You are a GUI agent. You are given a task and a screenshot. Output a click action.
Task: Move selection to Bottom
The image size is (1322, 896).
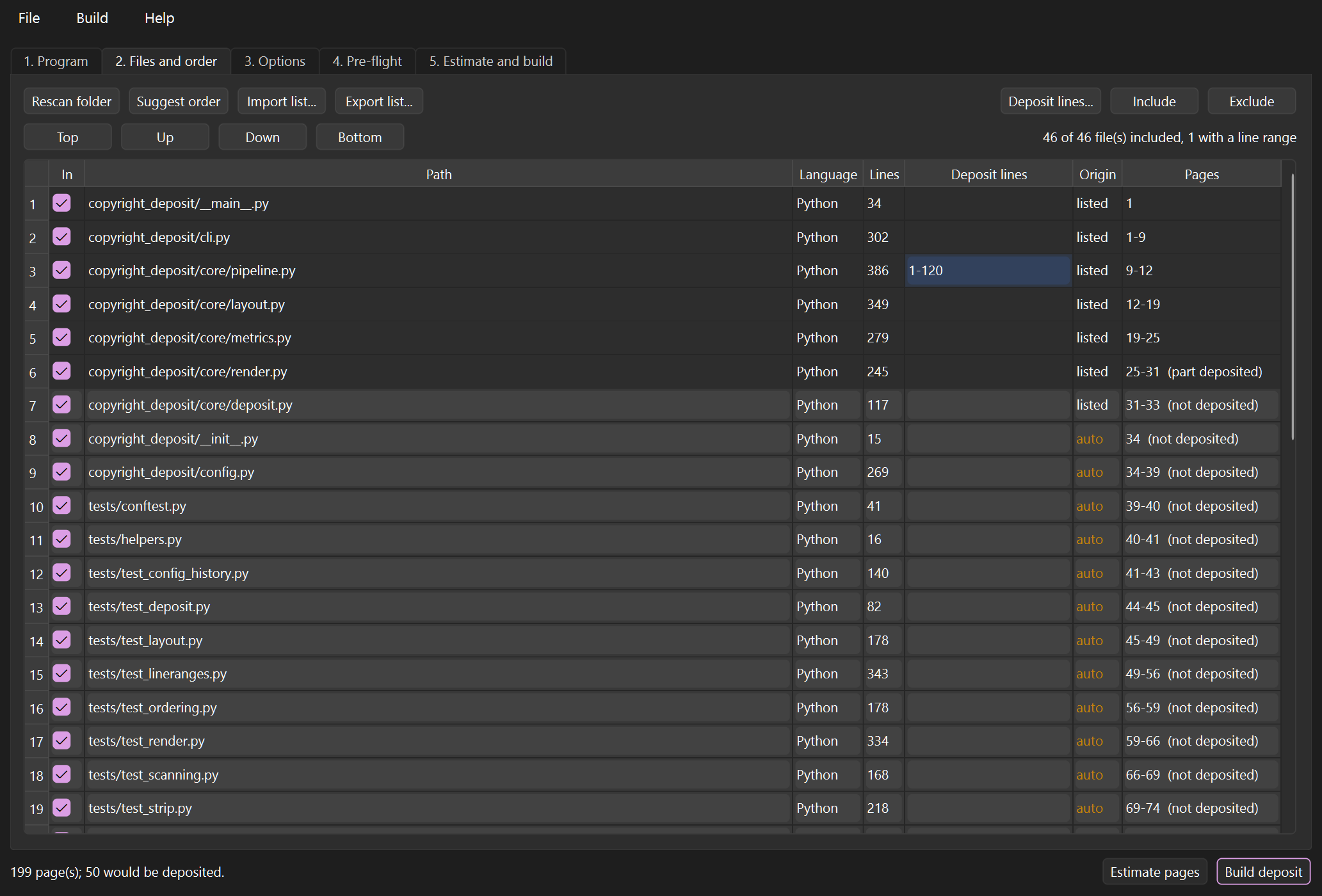360,137
